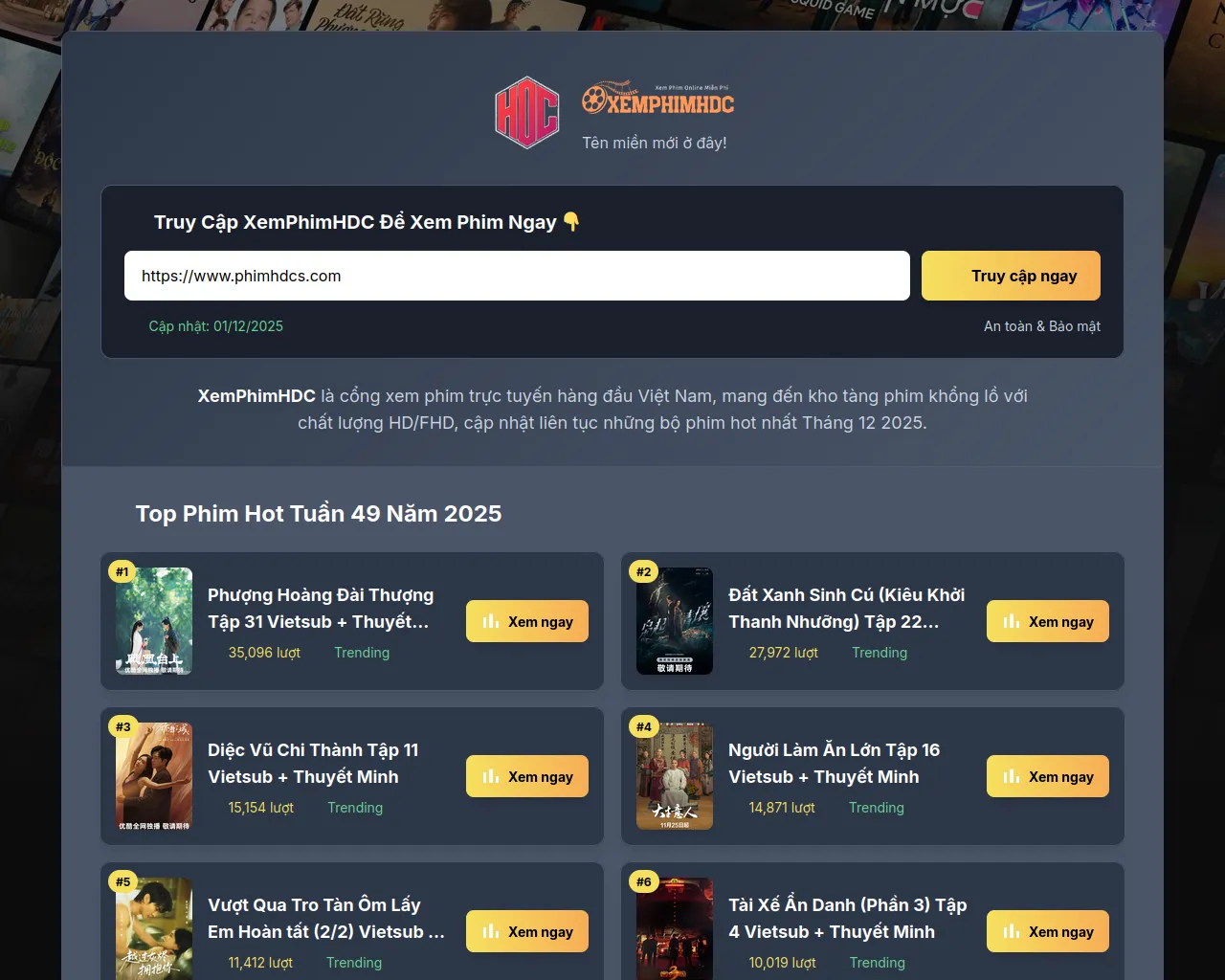The image size is (1225, 980).
Task: Click Xem ngay for Diệc Vũ Chi Thành
Action: tap(527, 776)
